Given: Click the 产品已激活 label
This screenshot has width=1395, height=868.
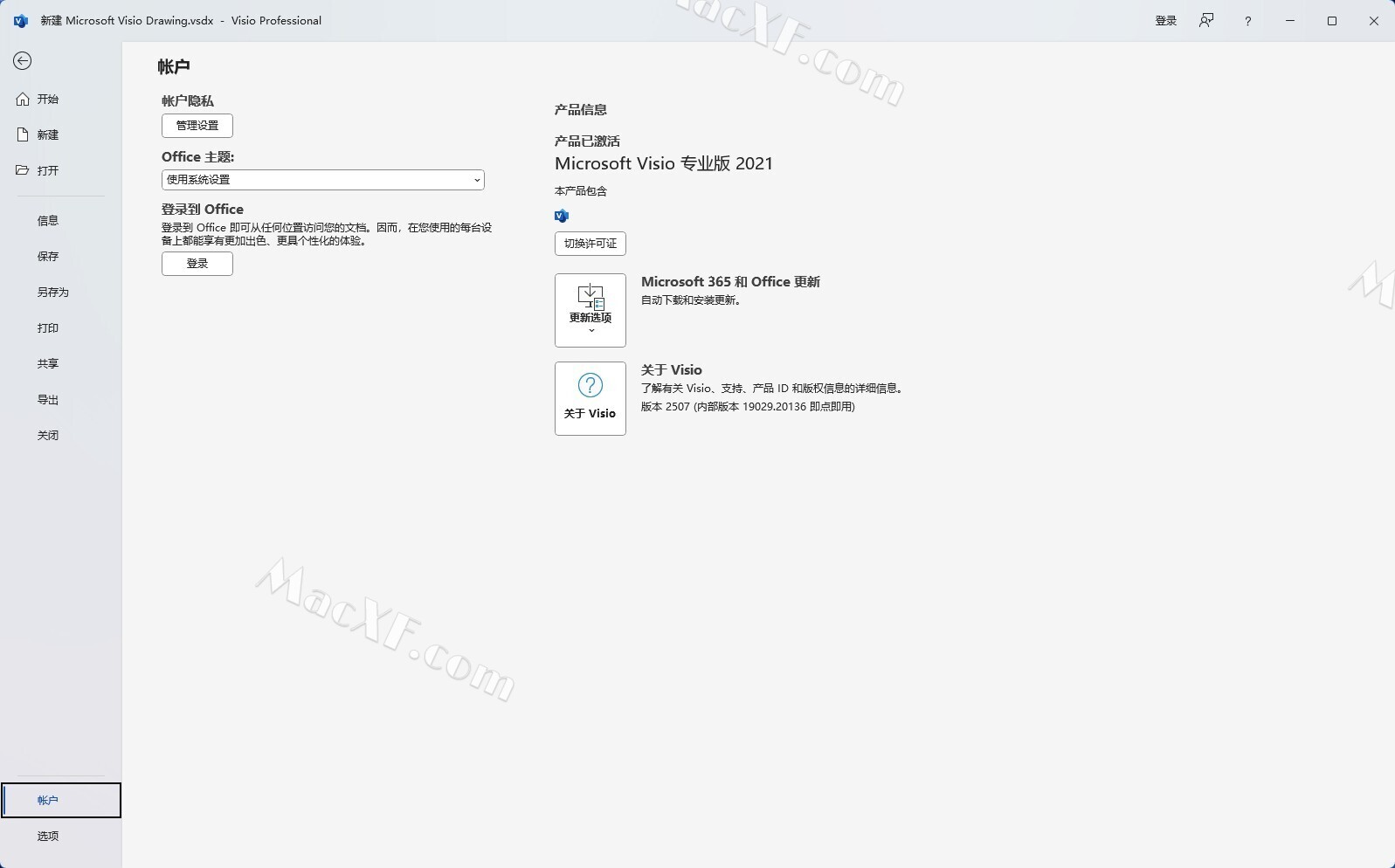Looking at the screenshot, I should pos(587,141).
